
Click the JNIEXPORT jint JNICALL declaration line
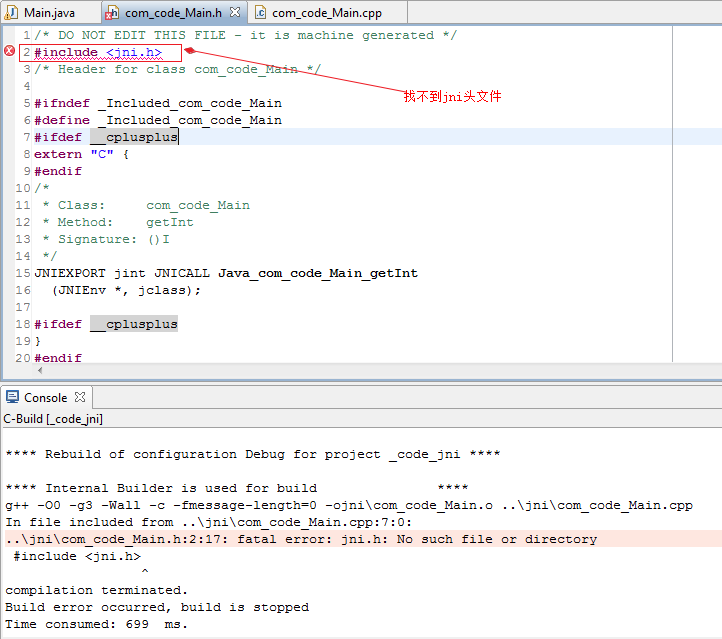[x=226, y=273]
